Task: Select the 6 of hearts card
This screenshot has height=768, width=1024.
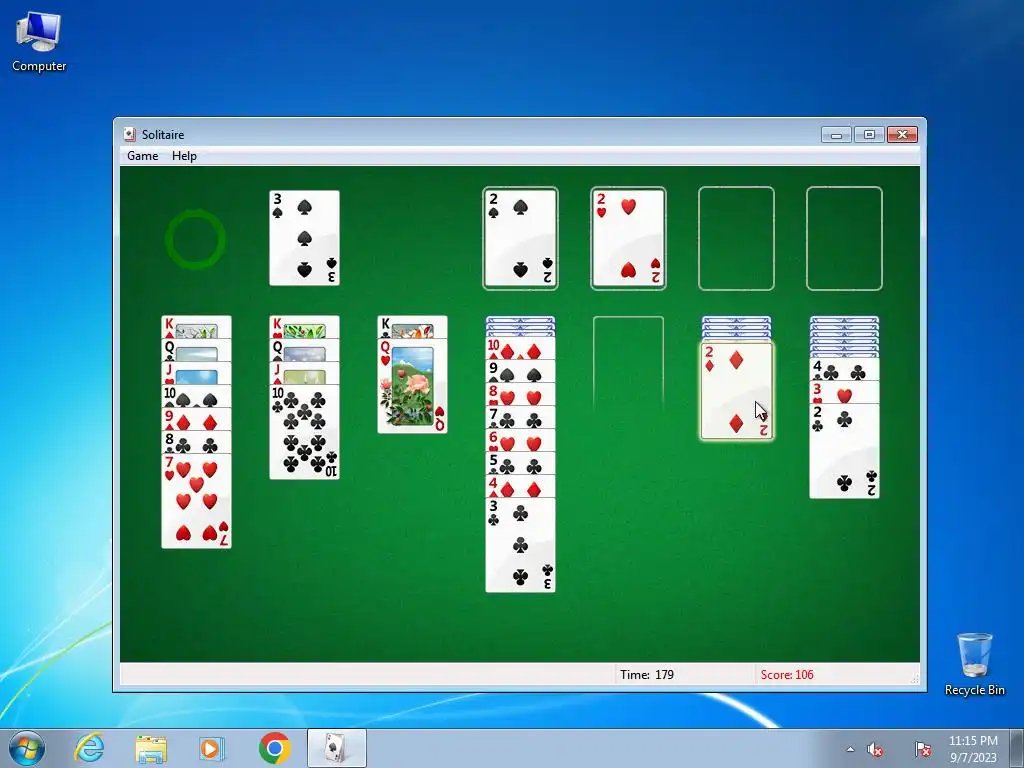Action: click(520, 441)
